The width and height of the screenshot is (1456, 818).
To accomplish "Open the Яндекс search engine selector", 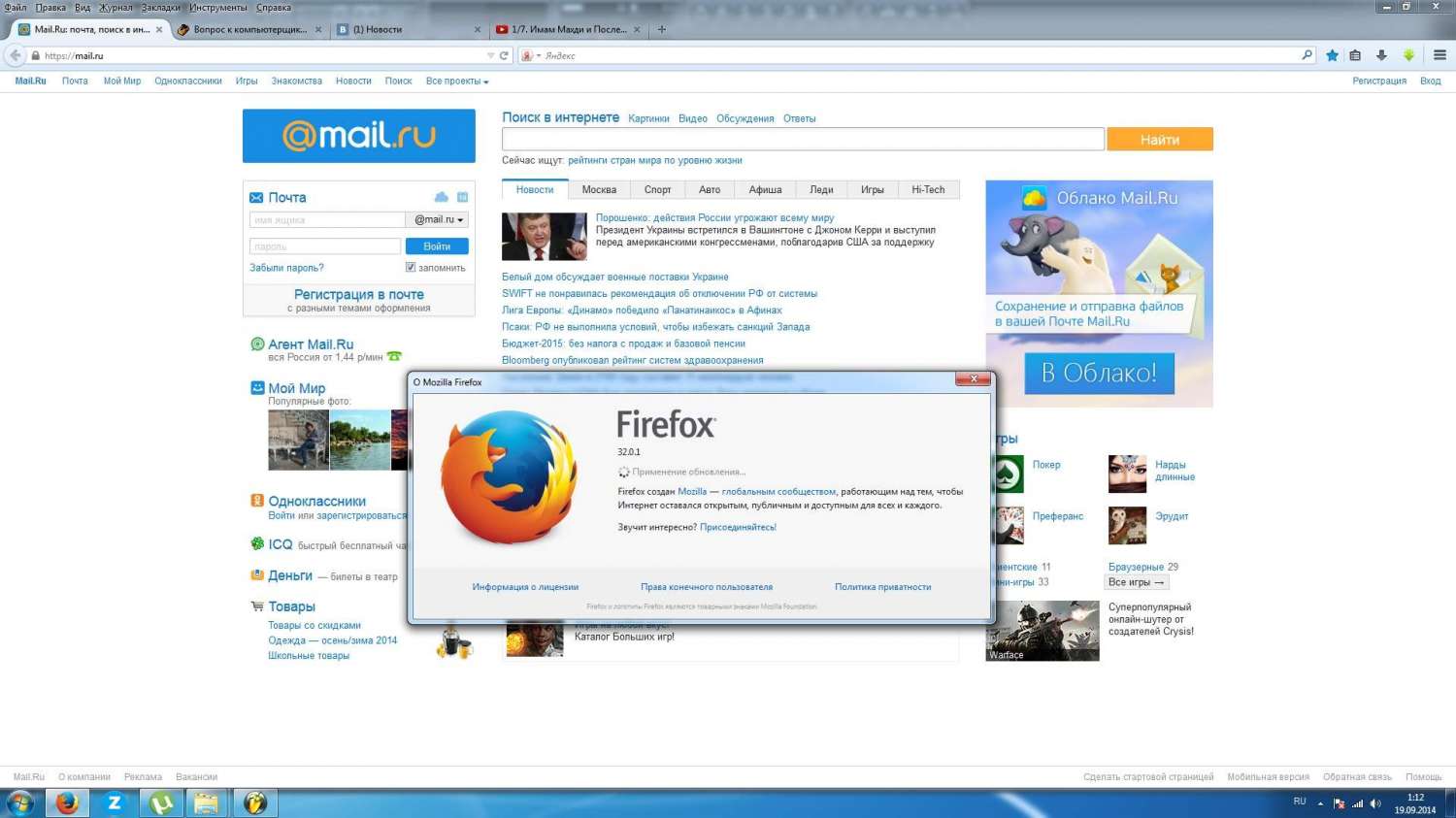I will (531, 55).
